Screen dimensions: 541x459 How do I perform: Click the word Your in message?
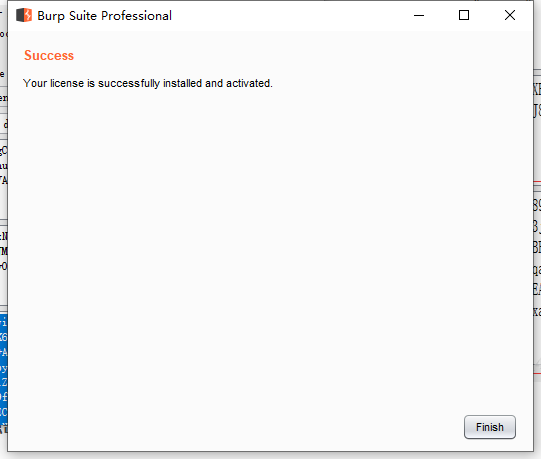click(35, 83)
